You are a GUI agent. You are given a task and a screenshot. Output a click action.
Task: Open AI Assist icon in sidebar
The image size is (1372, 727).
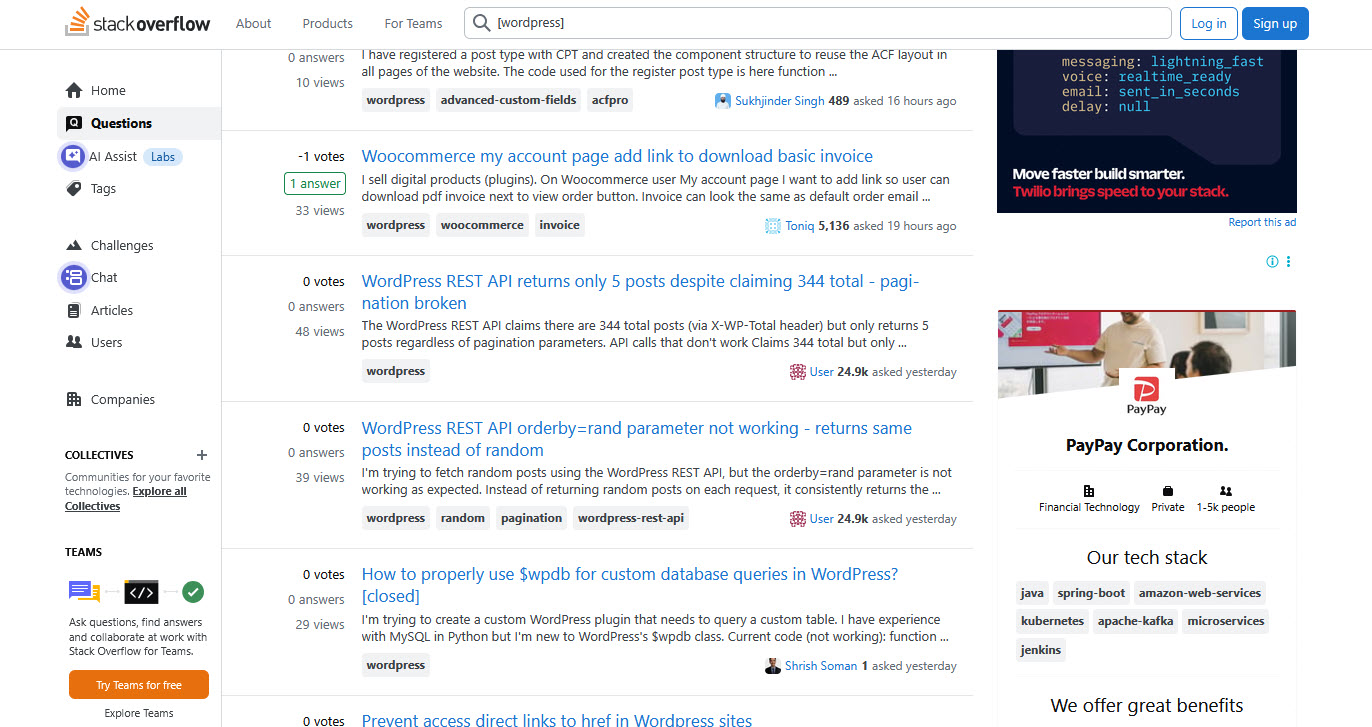pyautogui.click(x=73, y=156)
